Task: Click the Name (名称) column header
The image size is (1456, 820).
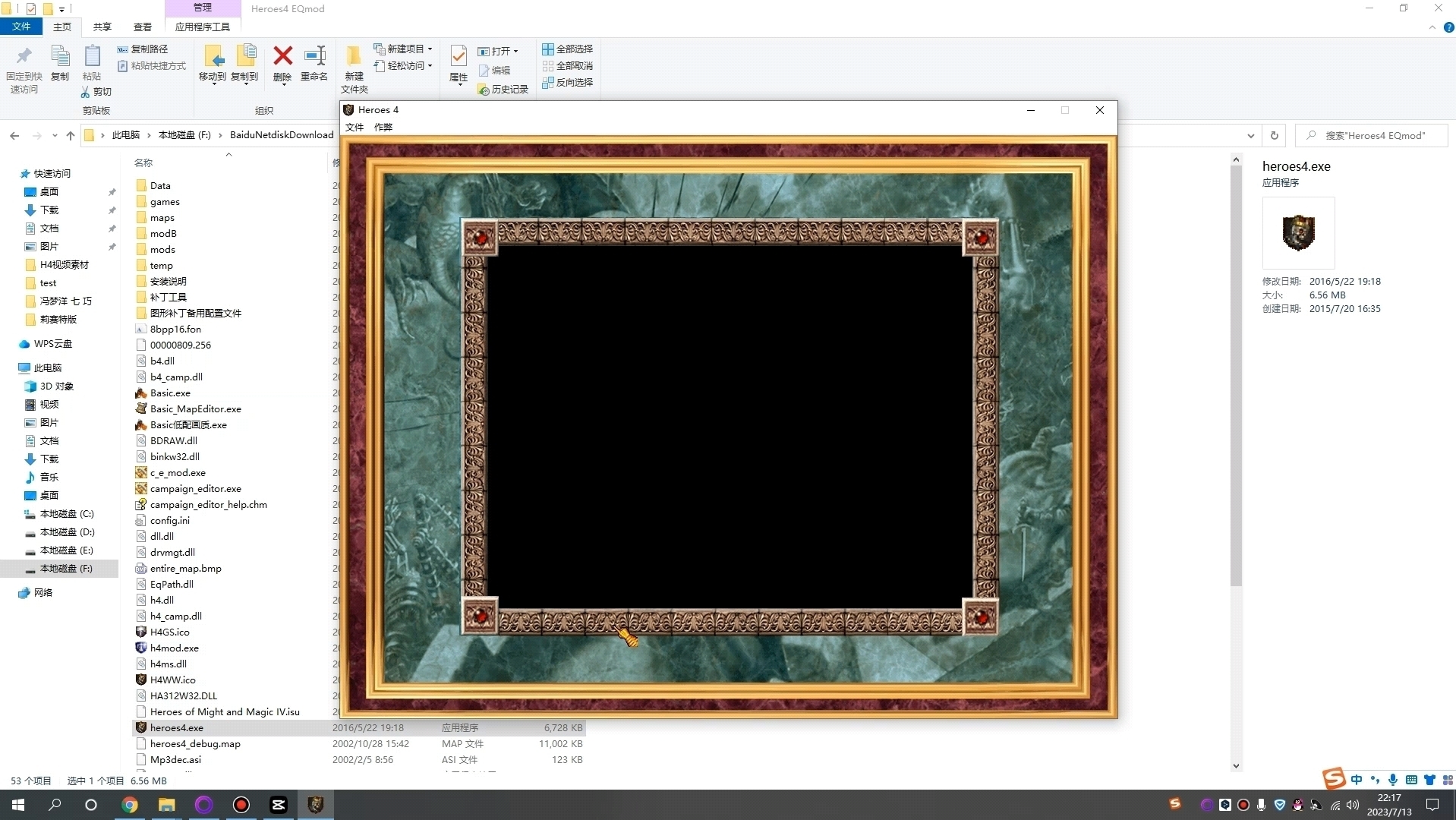Action: coord(143,162)
